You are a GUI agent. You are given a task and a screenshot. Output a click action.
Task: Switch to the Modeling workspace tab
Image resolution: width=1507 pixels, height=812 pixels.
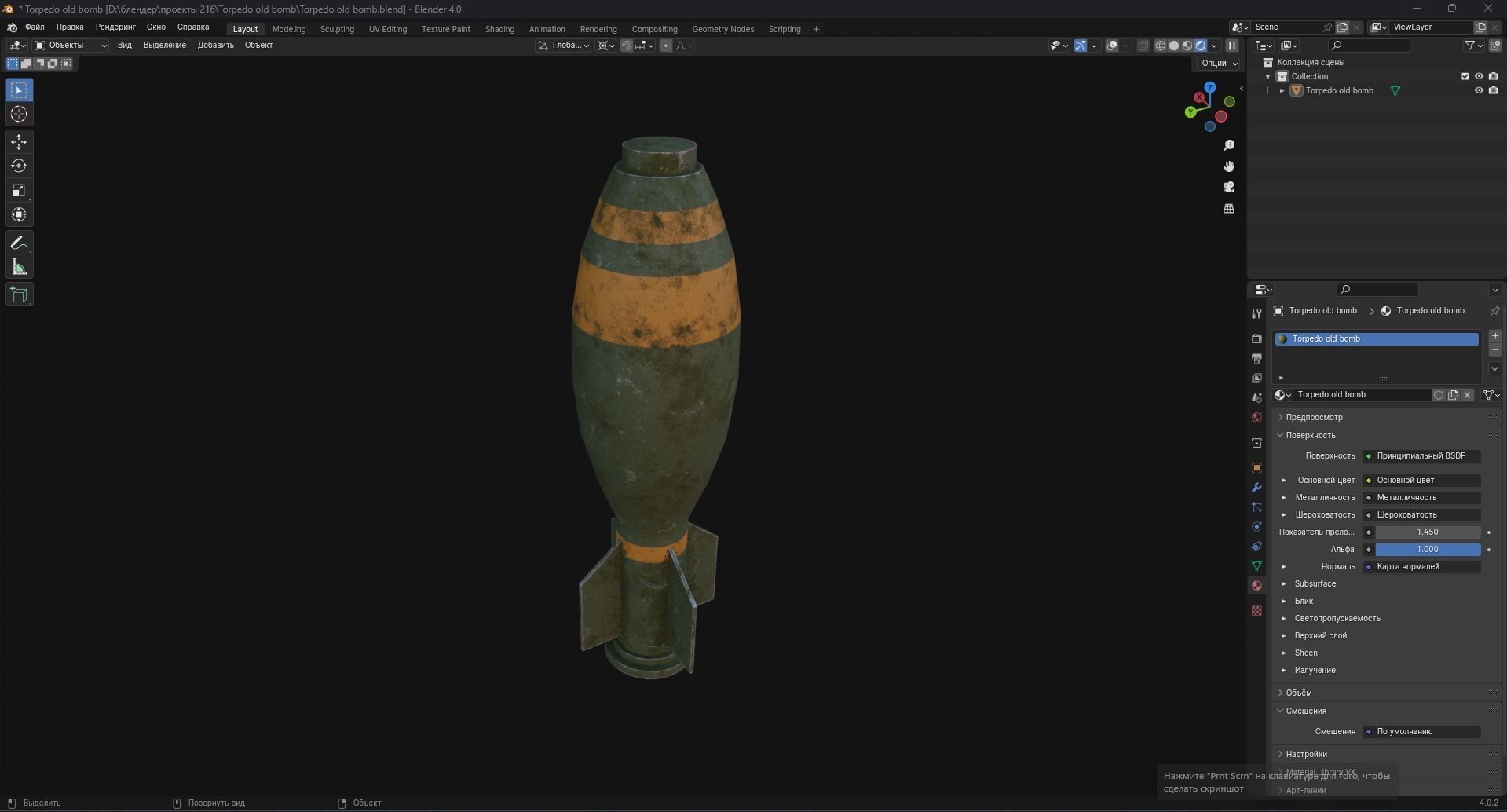(x=289, y=29)
